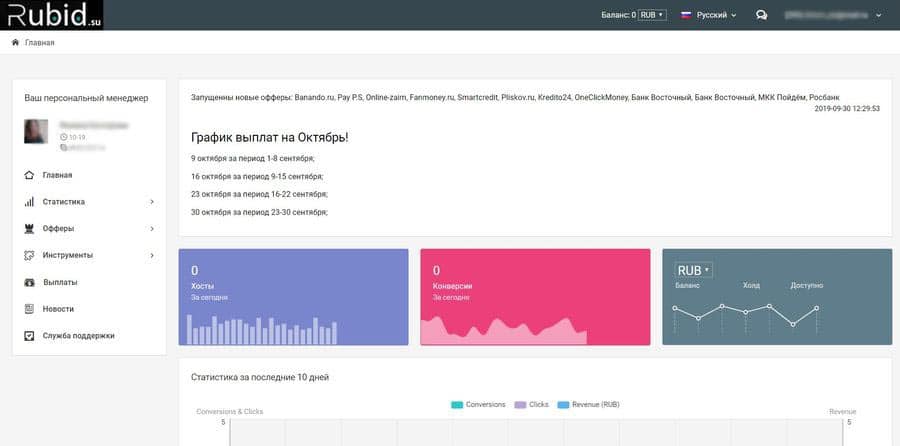Click the personal manager avatar photo
The width and height of the screenshot is (900, 446).
[x=36, y=131]
